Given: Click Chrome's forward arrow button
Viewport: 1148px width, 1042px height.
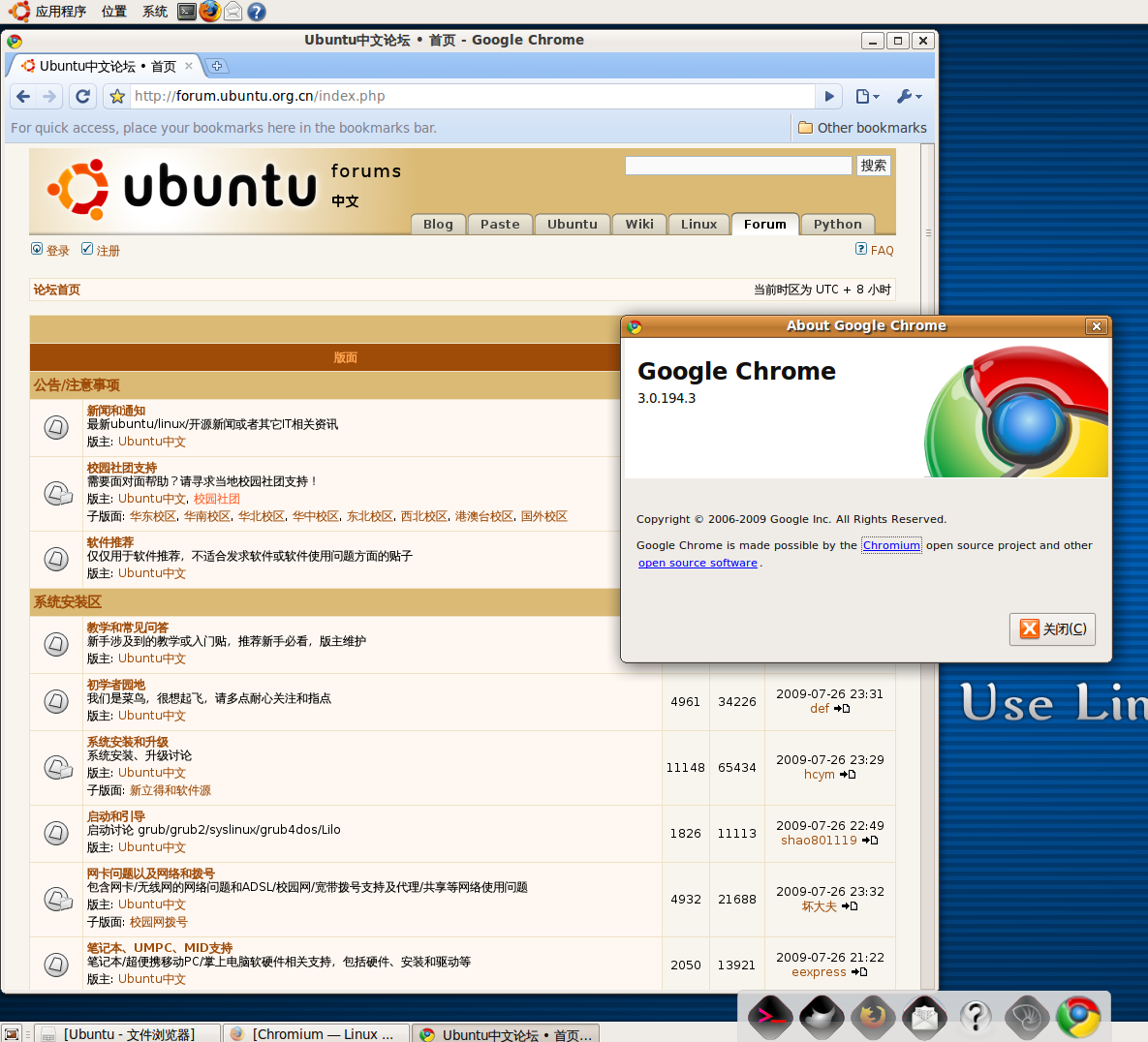Looking at the screenshot, I should click(x=49, y=96).
